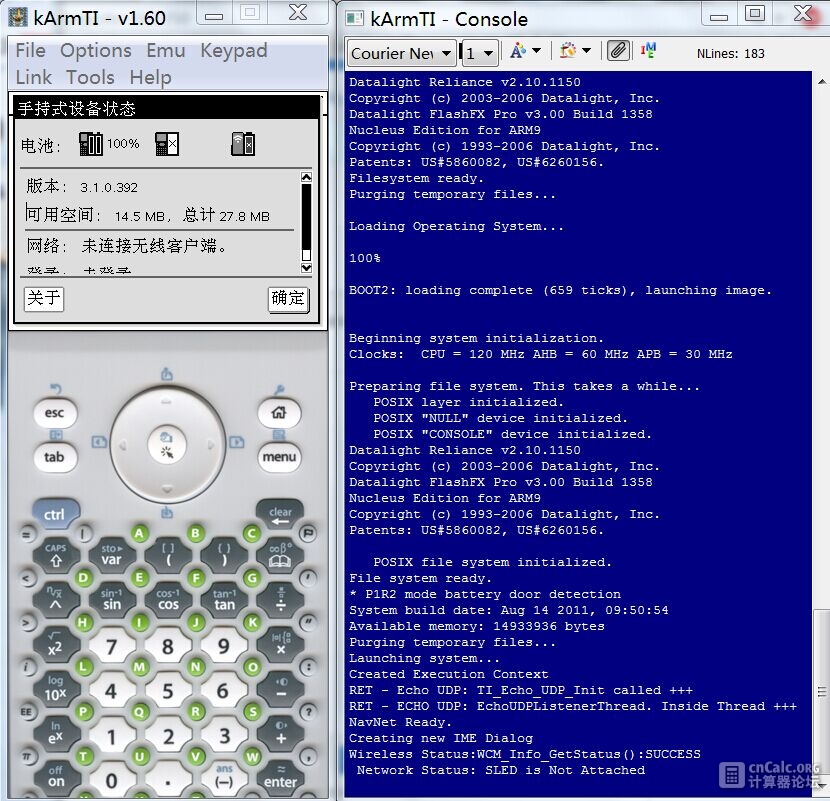
Task: Click the cos key
Action: [x=168, y=599]
